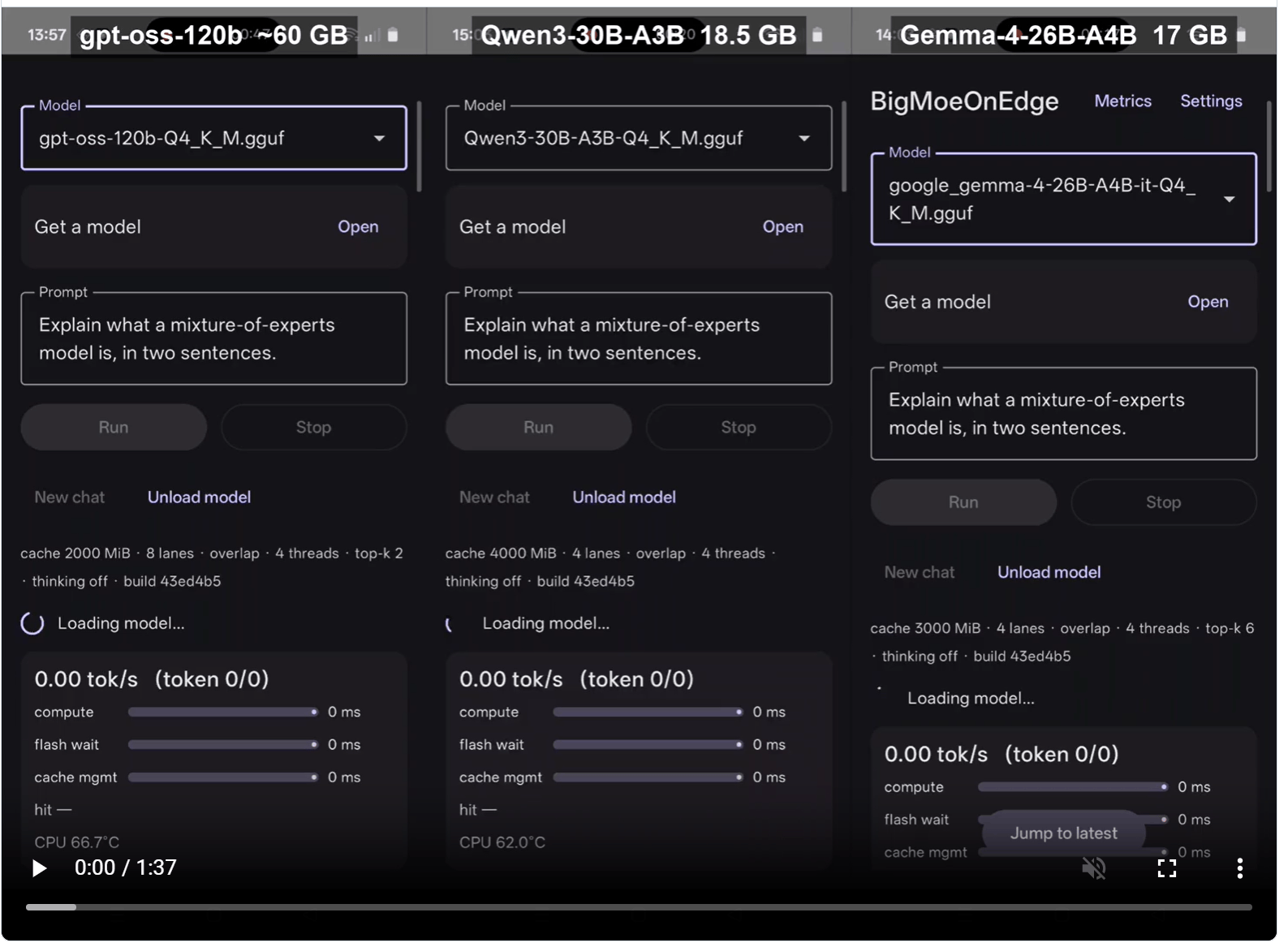Click 'CPU 62.0°C' reading
The width and height of the screenshot is (1288, 947).
(x=502, y=843)
